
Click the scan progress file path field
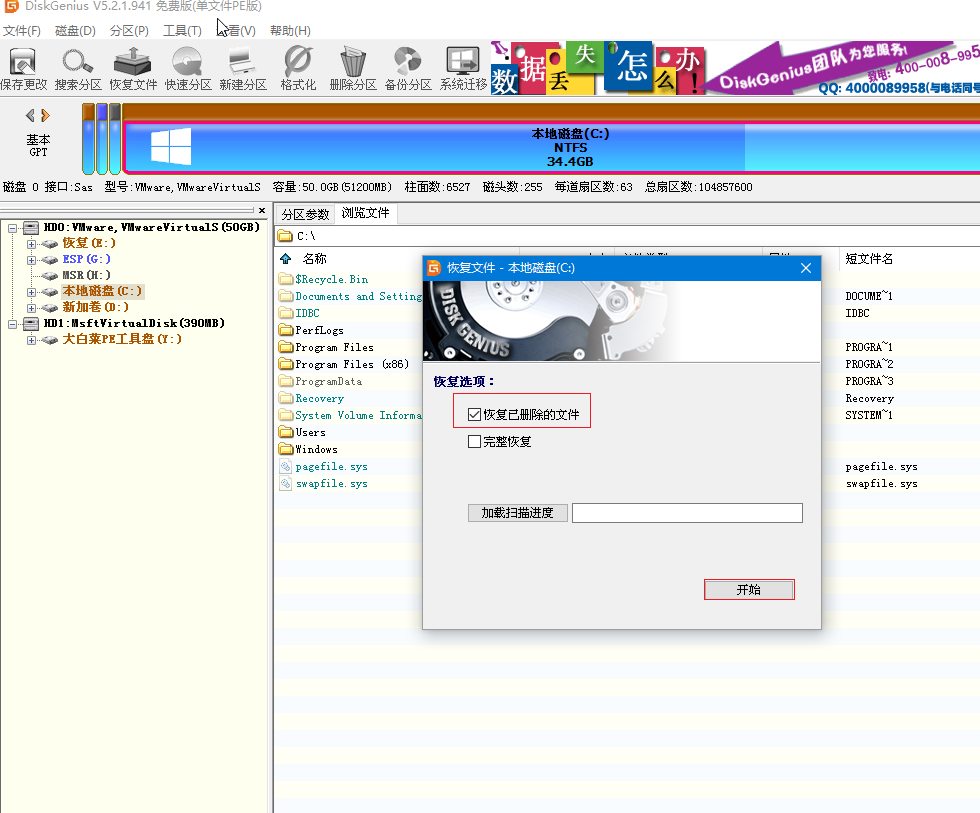tap(687, 512)
